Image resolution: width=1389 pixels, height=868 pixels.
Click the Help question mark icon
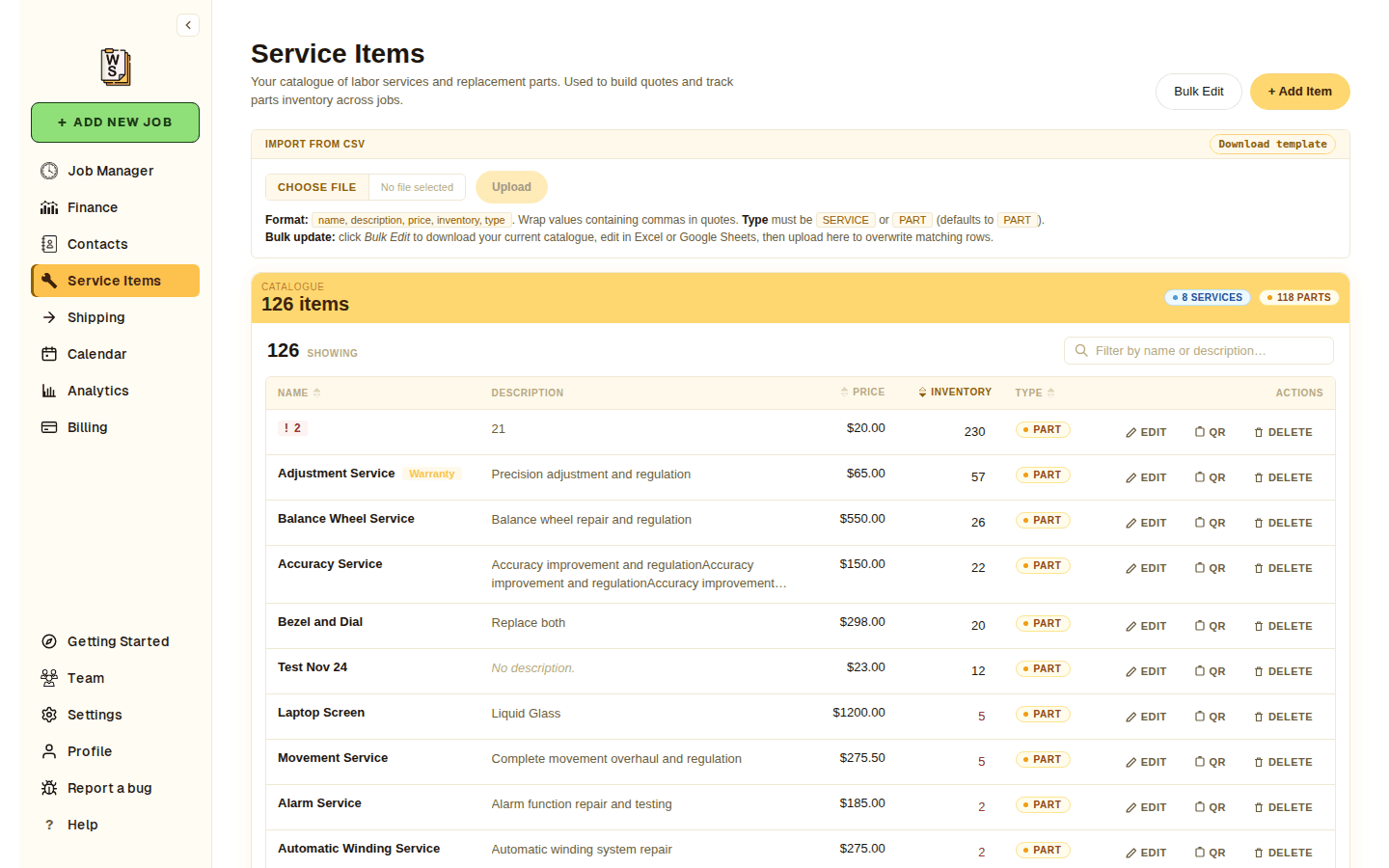[x=49, y=825]
